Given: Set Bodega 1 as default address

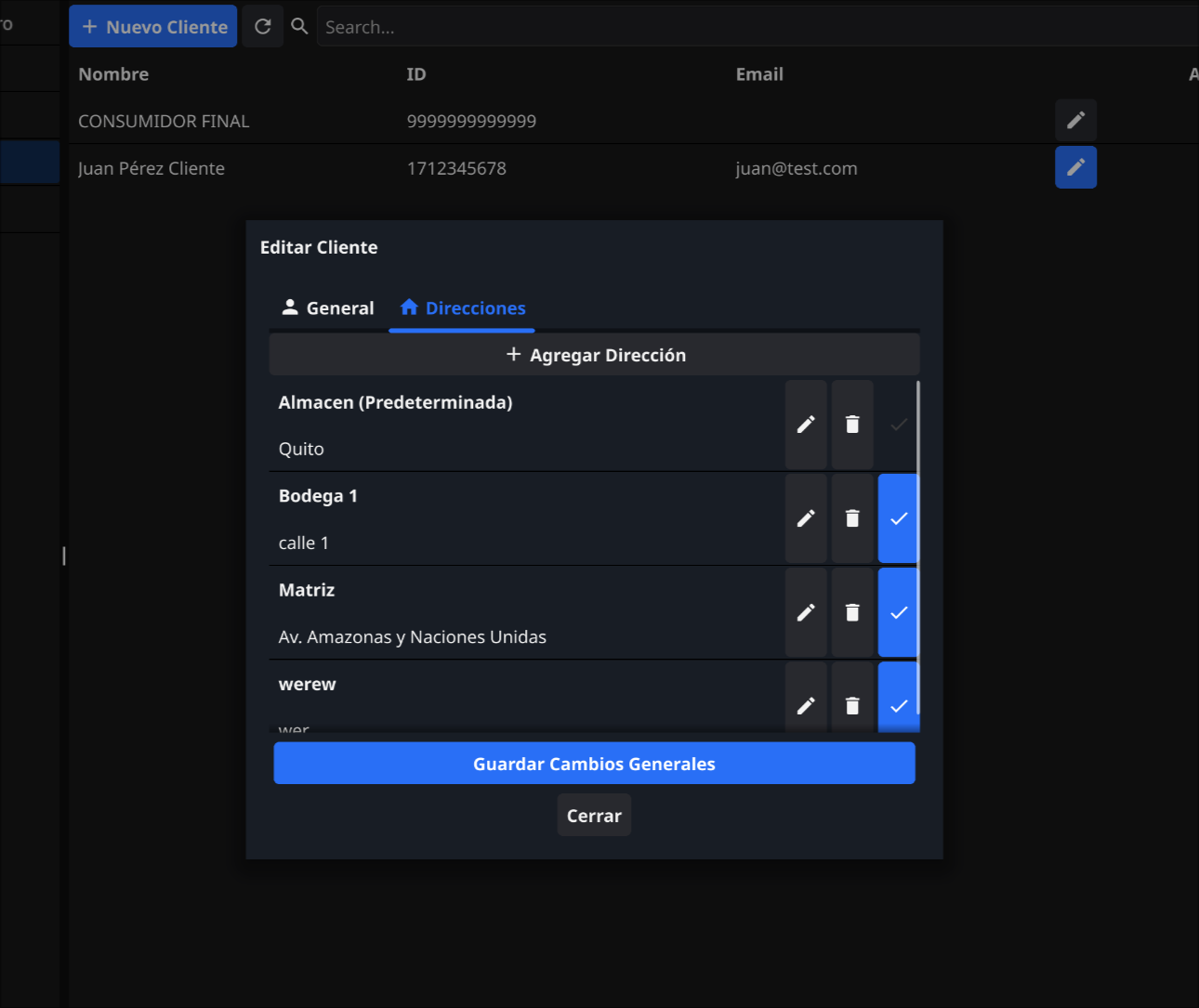Looking at the screenshot, I should pyautogui.click(x=898, y=518).
